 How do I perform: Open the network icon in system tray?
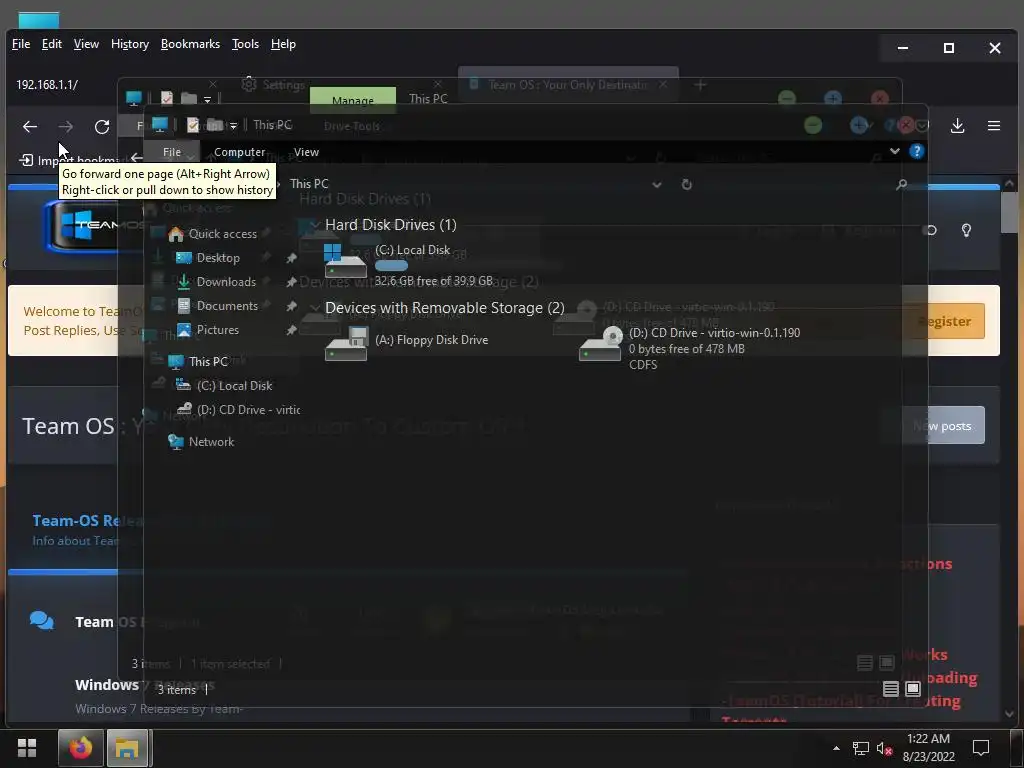click(x=860, y=748)
